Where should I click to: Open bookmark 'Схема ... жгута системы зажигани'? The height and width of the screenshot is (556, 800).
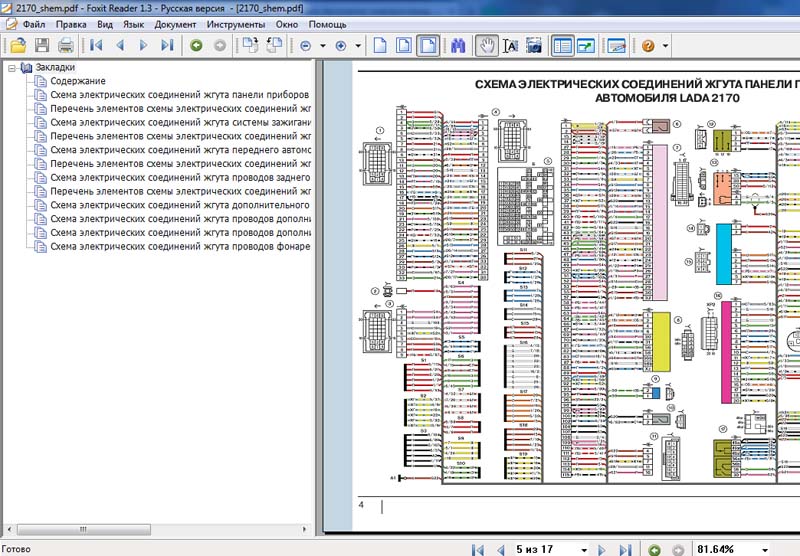(x=180, y=122)
